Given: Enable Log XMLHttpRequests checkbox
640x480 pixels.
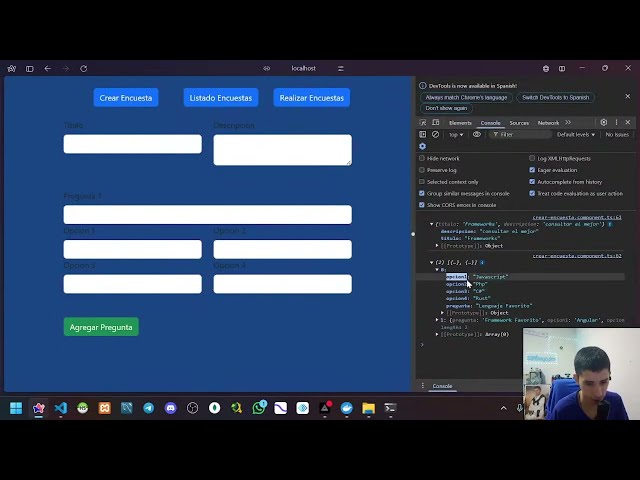Looking at the screenshot, I should 532,158.
